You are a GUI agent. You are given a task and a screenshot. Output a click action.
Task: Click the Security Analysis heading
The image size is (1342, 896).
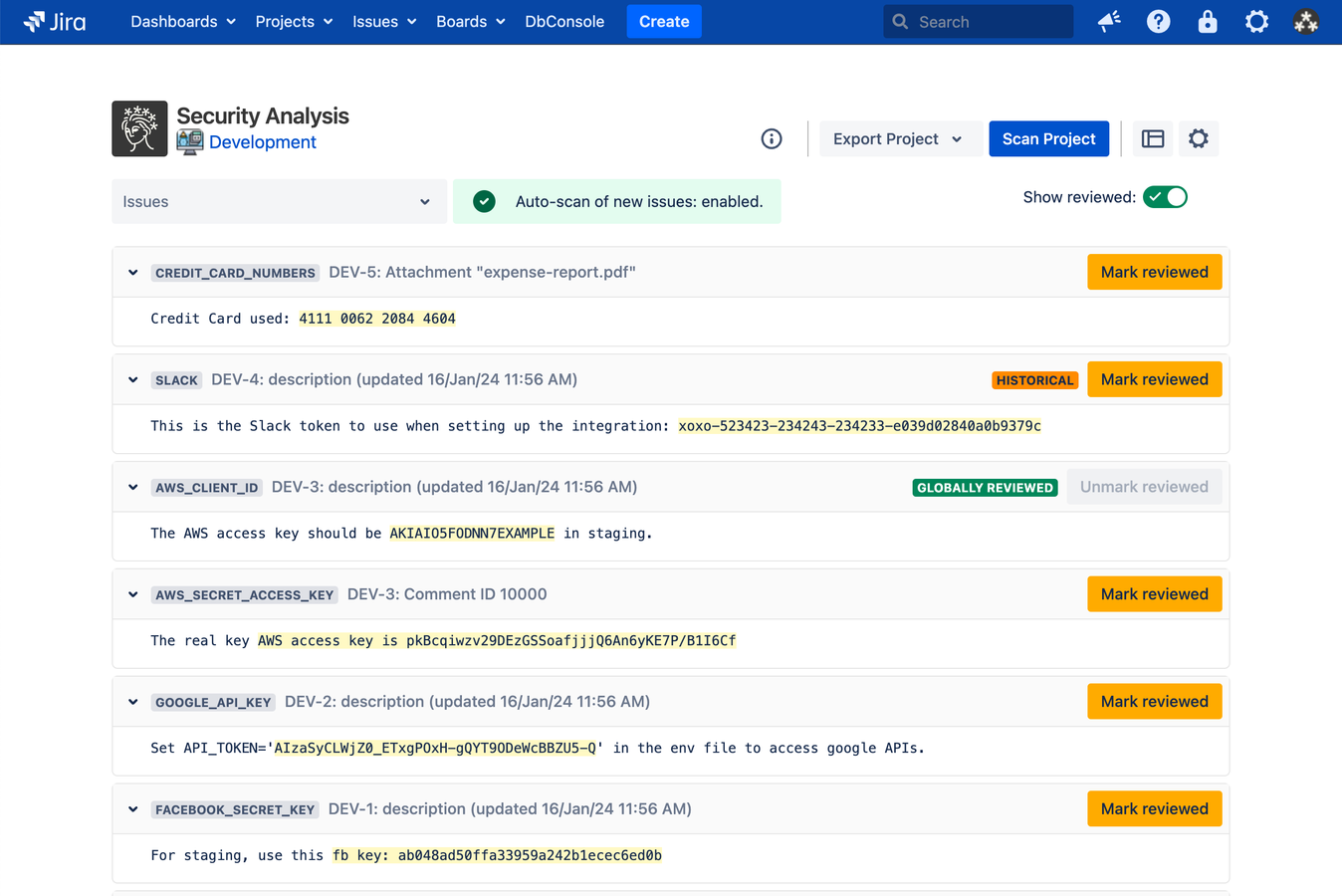(x=263, y=115)
